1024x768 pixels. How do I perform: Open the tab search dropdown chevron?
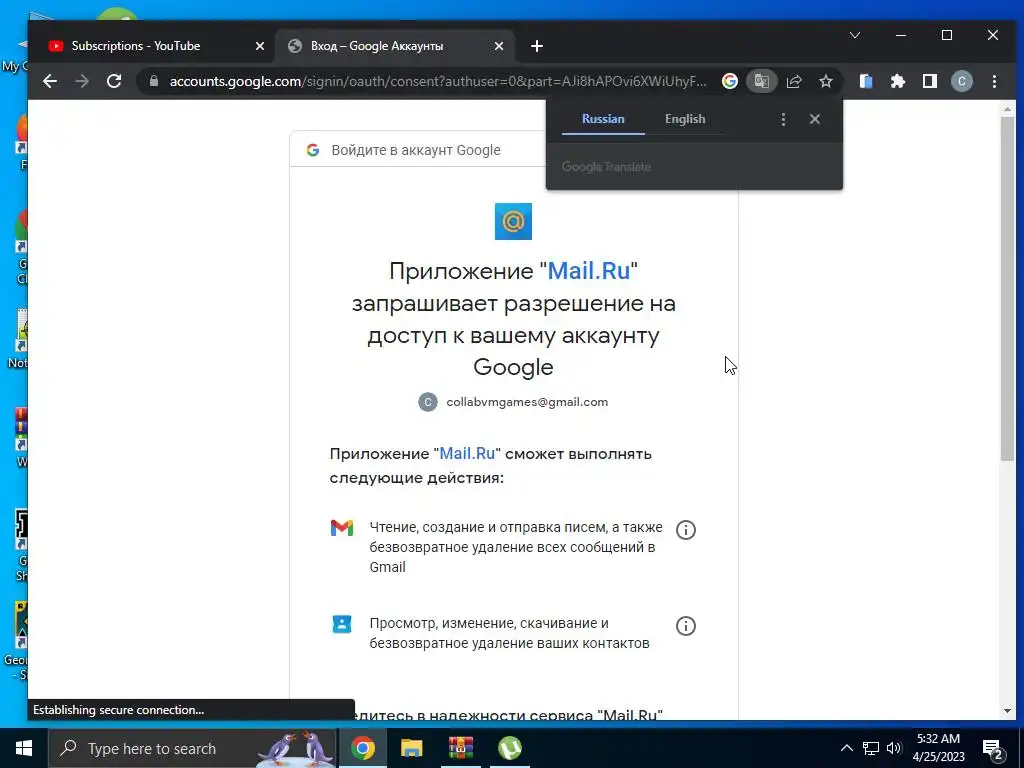click(855, 35)
